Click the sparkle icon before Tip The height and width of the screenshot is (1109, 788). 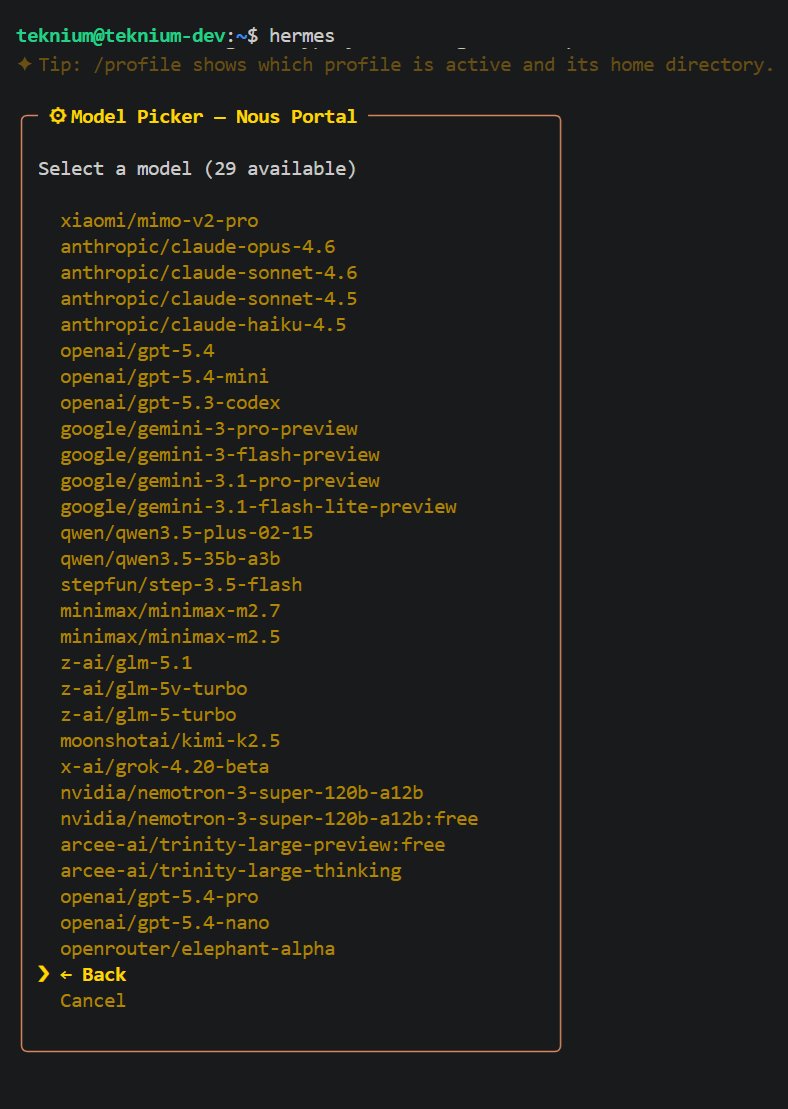[x=25, y=65]
